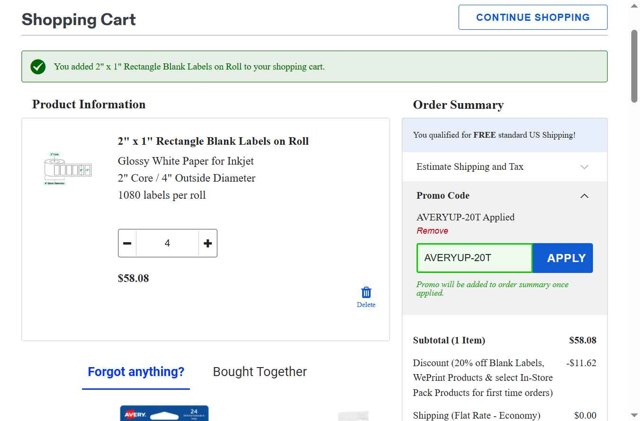The width and height of the screenshot is (640, 421).
Task: Click the Continue Shopping button
Action: [x=532, y=18]
